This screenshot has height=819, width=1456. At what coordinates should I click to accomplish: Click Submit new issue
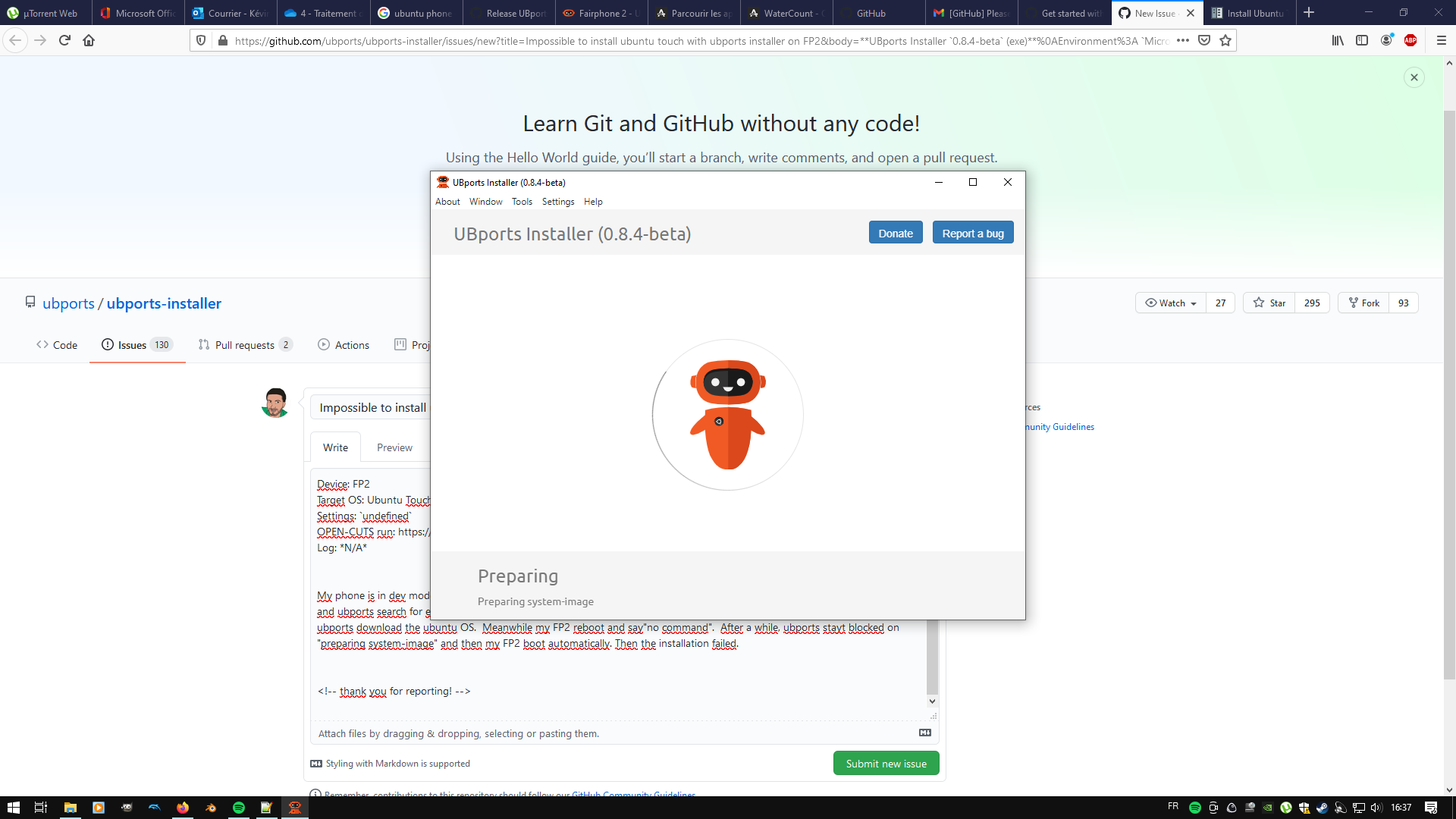(886, 763)
